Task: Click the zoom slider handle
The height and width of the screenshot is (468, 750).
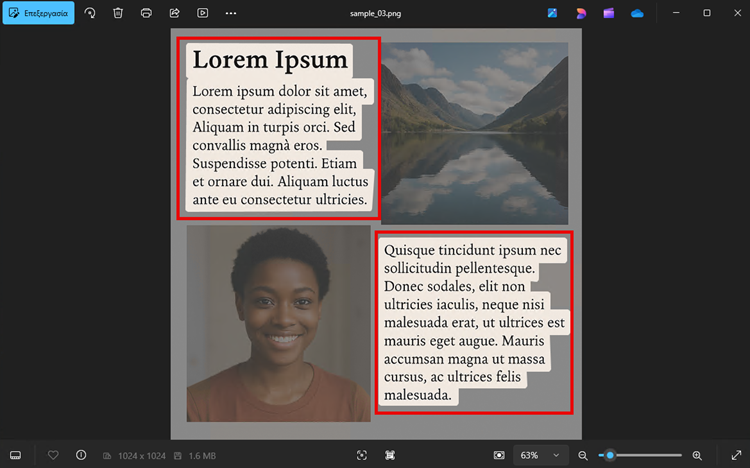Action: point(610,455)
